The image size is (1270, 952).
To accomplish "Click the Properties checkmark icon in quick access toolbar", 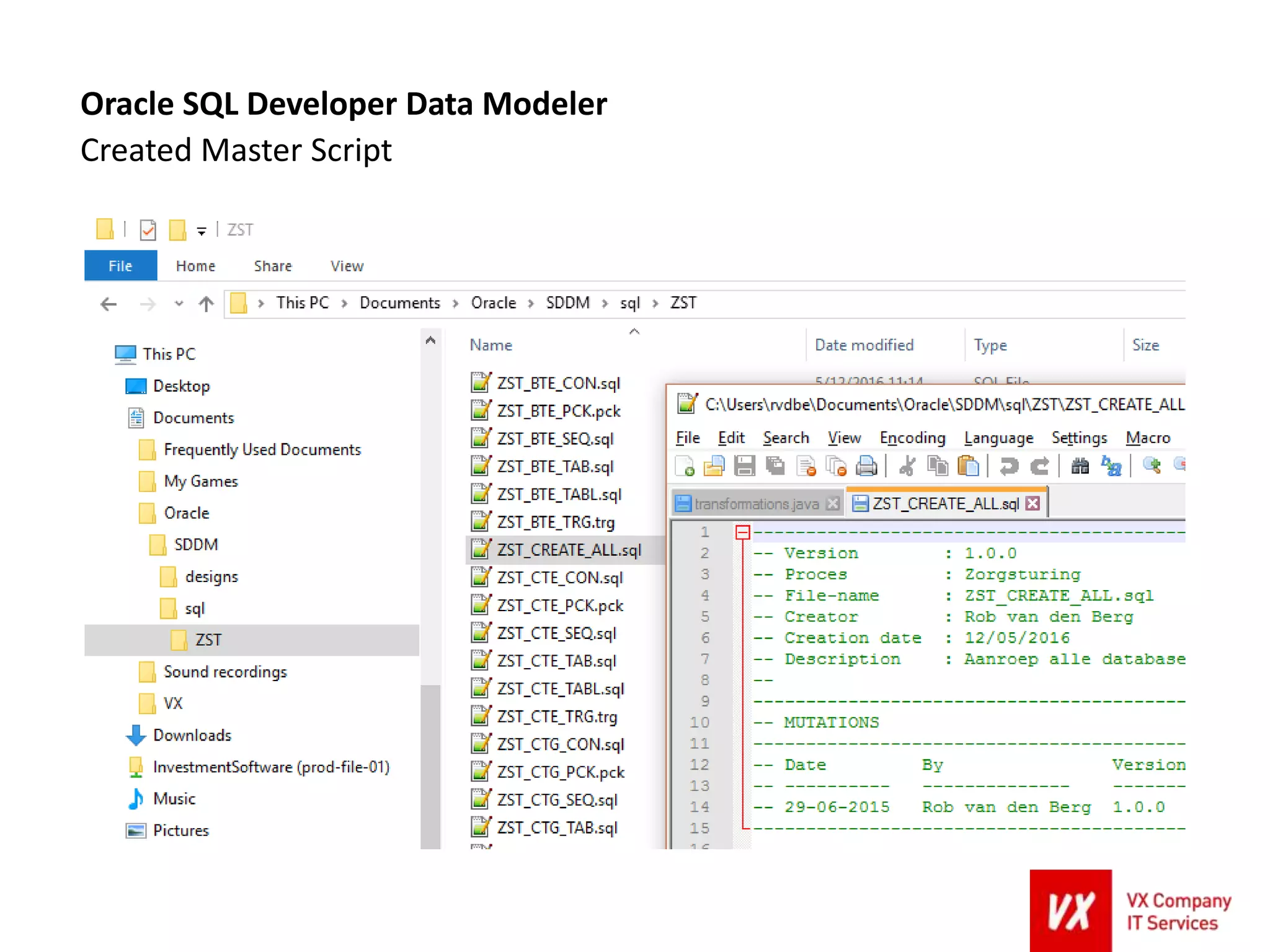I will click(x=148, y=230).
